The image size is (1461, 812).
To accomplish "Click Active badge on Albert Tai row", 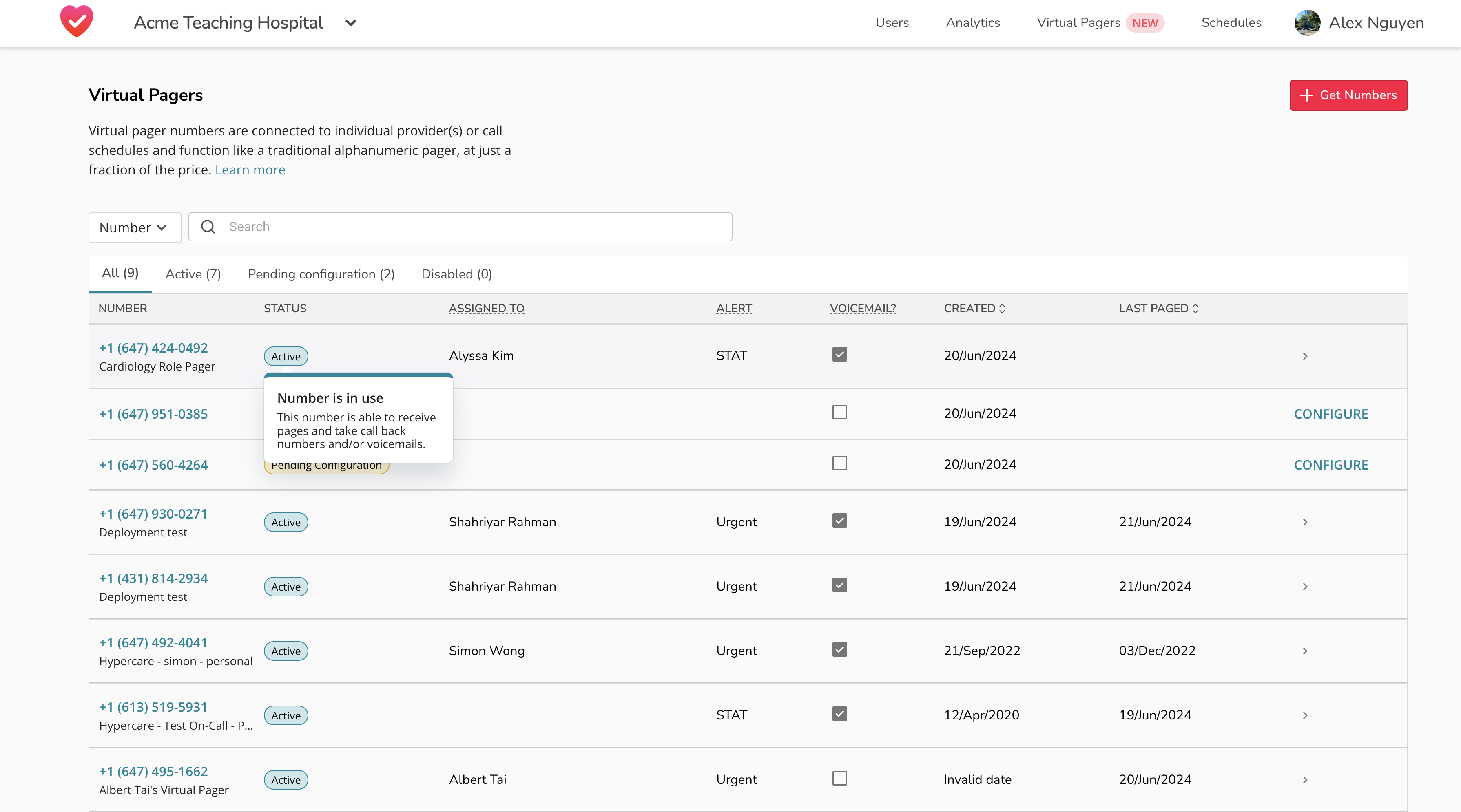I will (286, 780).
